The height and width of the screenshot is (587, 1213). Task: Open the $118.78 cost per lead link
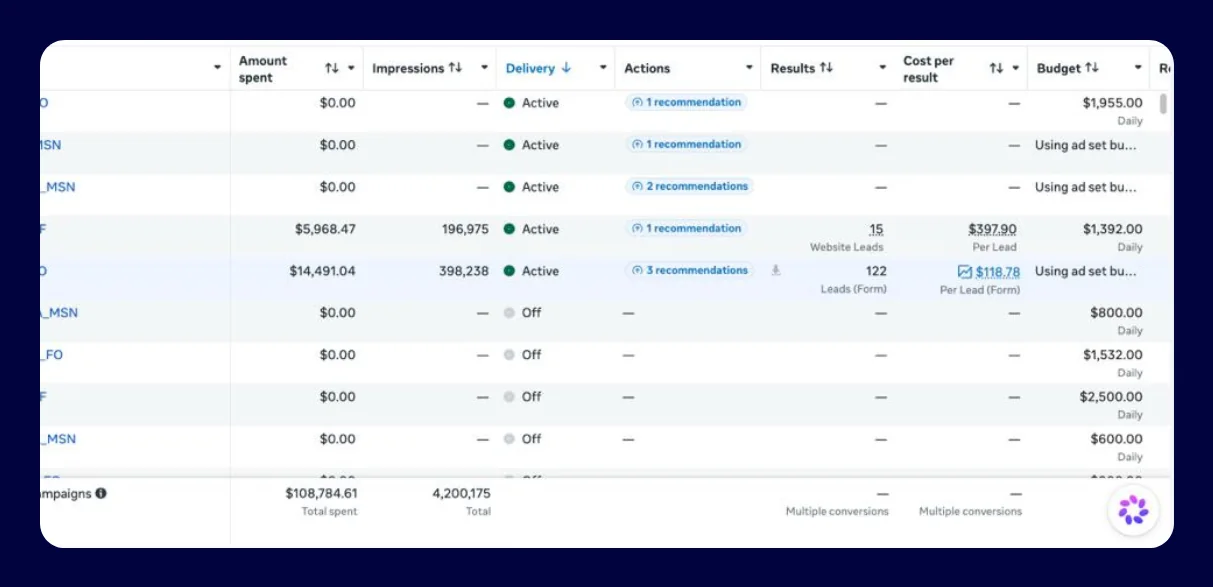[x=998, y=272]
